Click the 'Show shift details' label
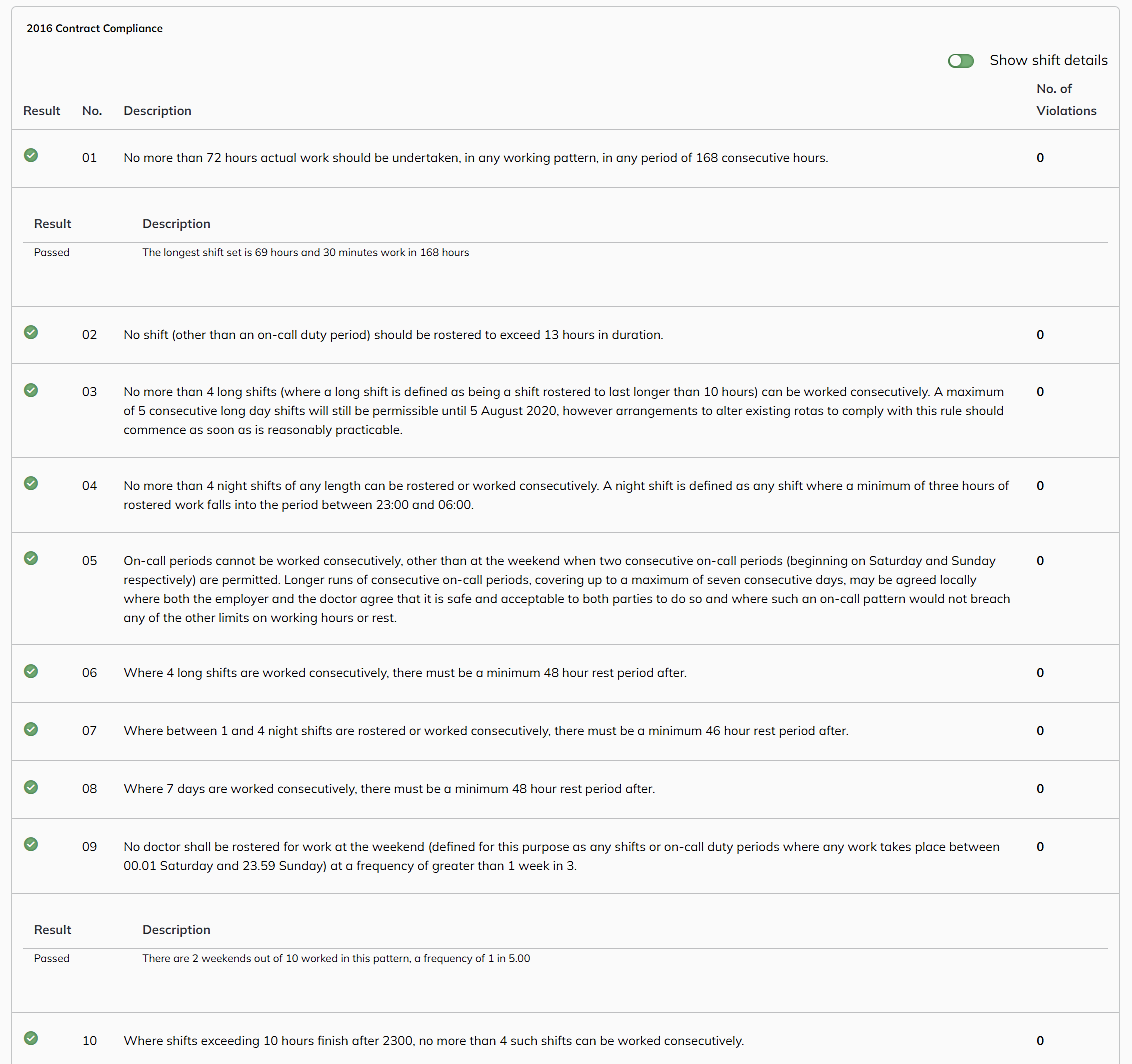1132x1064 pixels. [x=1048, y=60]
